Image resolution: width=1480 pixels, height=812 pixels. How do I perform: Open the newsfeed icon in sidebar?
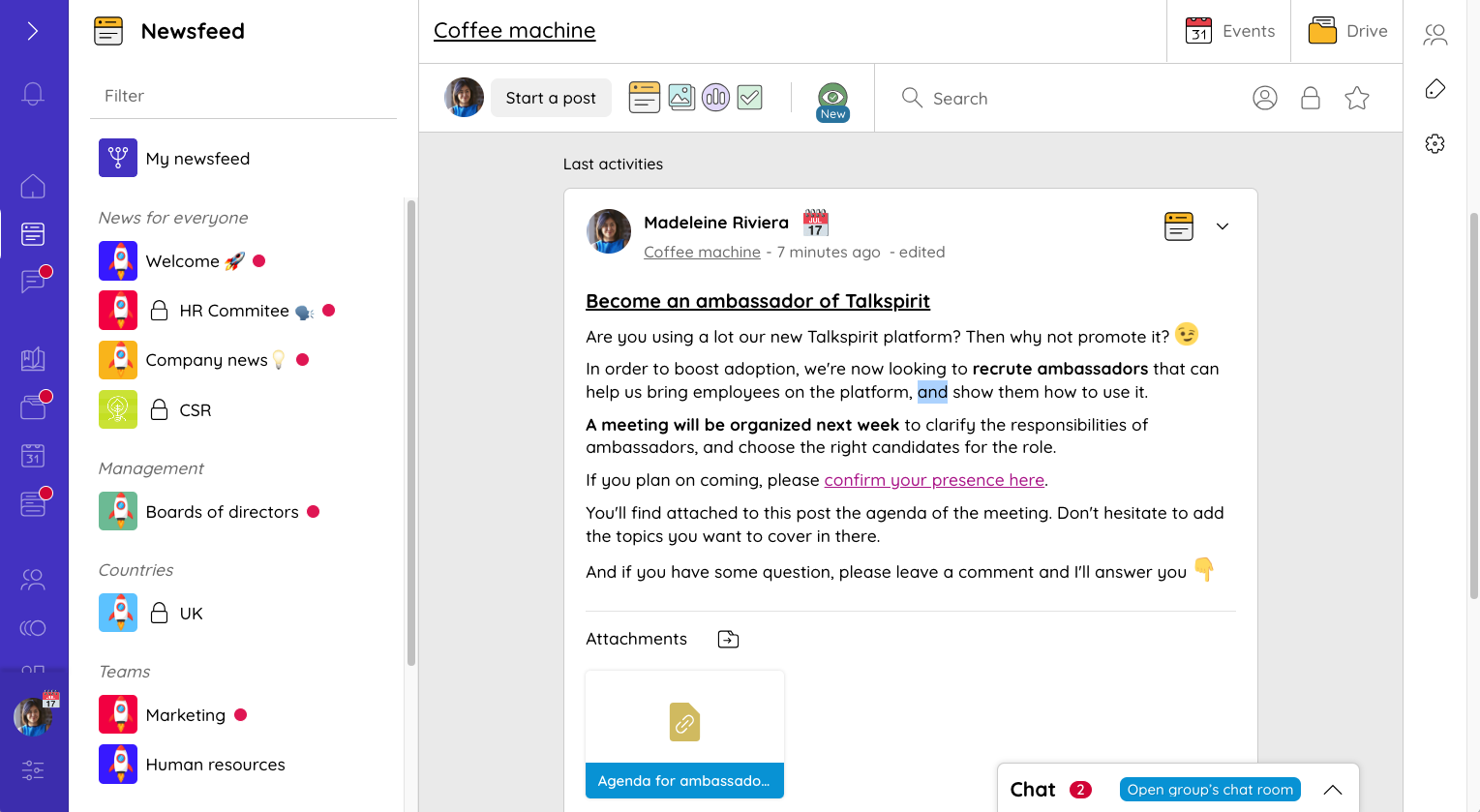pyautogui.click(x=33, y=233)
